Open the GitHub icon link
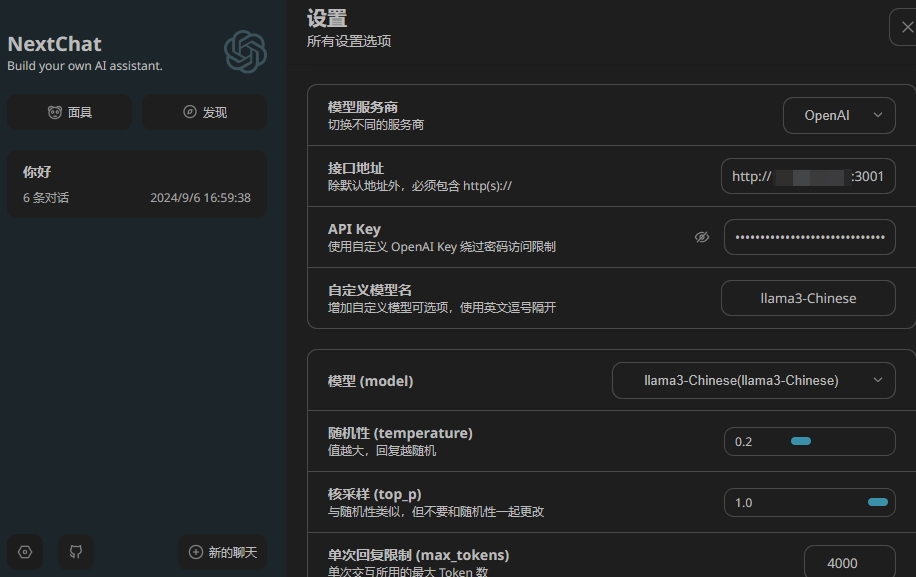Viewport: 916px width, 577px height. (76, 552)
